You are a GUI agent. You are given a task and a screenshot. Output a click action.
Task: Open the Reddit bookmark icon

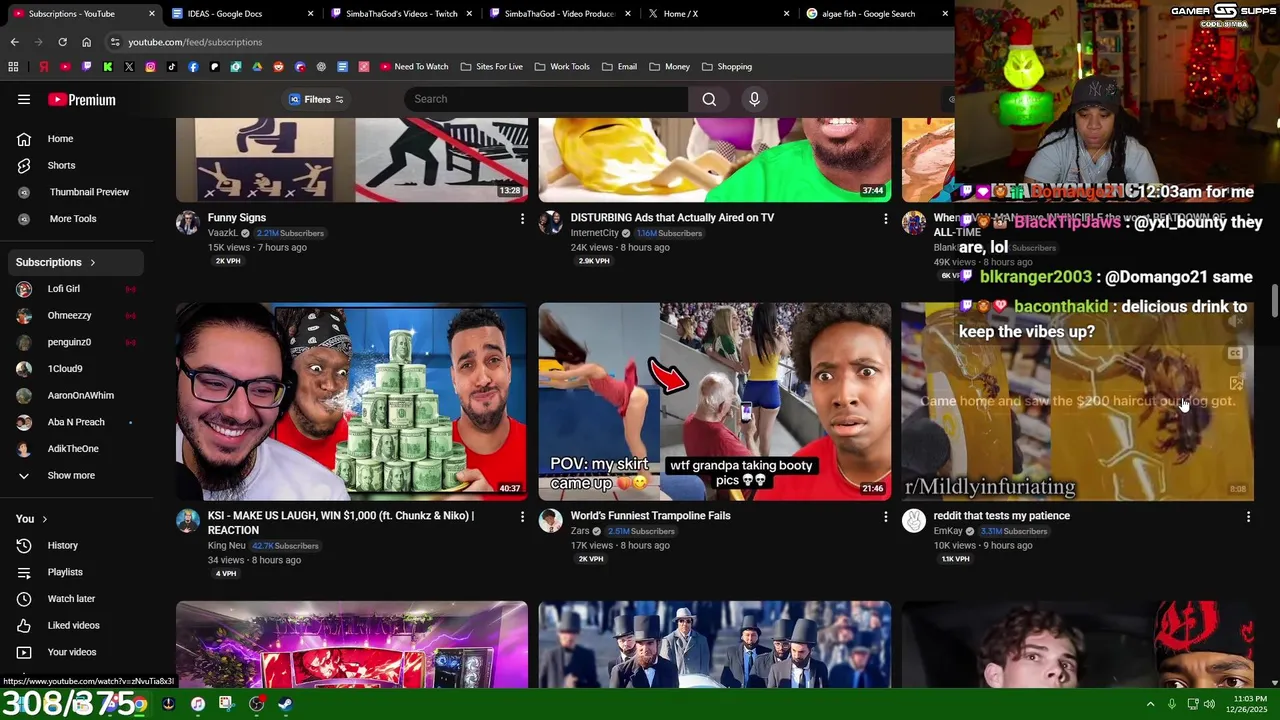pyautogui.click(x=278, y=67)
